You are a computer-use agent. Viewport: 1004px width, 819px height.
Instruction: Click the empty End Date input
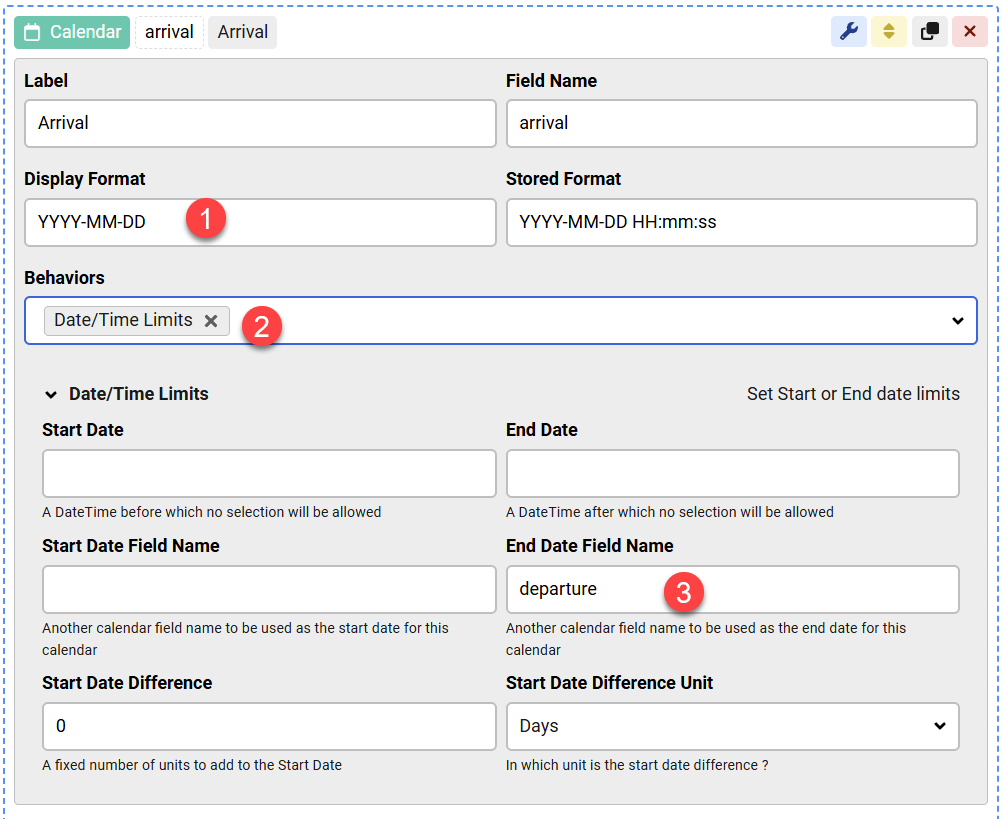pyautogui.click(x=732, y=473)
